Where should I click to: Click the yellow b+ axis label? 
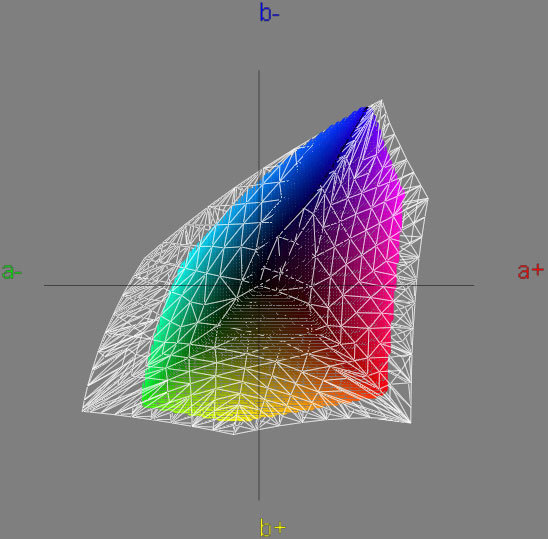pos(273,526)
